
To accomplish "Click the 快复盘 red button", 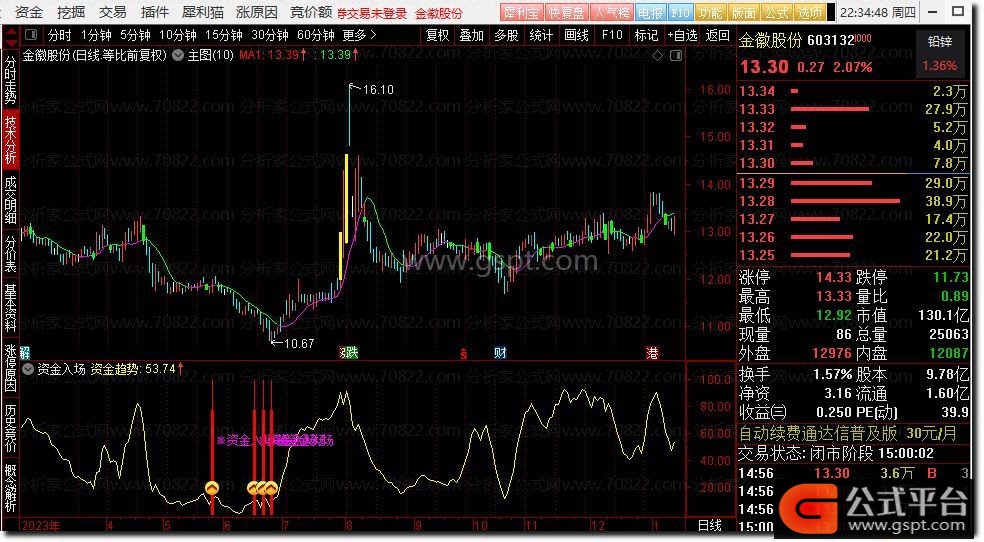I will (x=566, y=13).
